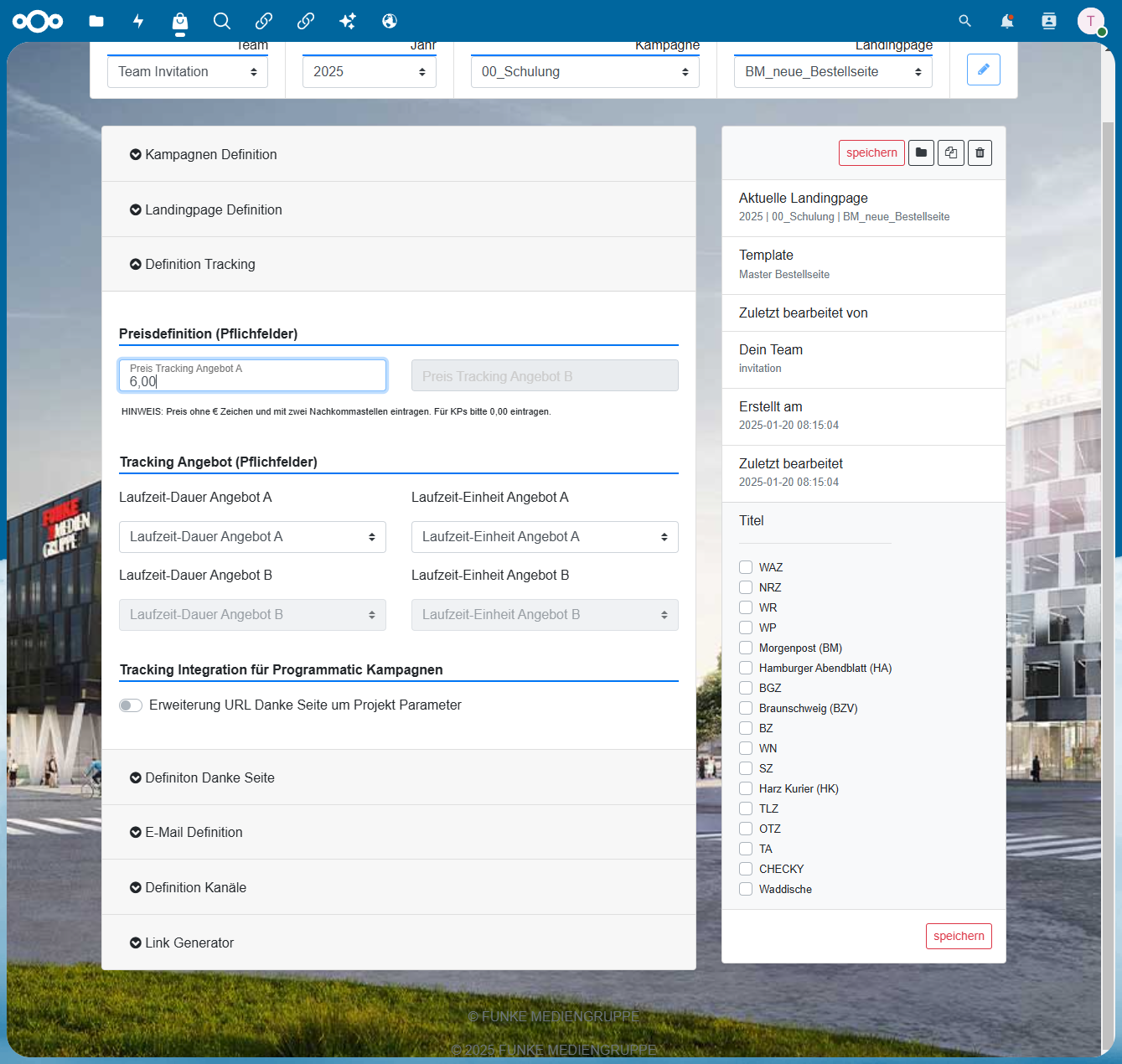Screen dimensions: 1122x1064
Task: Expand the Kampagnen Definition section
Action: [399, 154]
